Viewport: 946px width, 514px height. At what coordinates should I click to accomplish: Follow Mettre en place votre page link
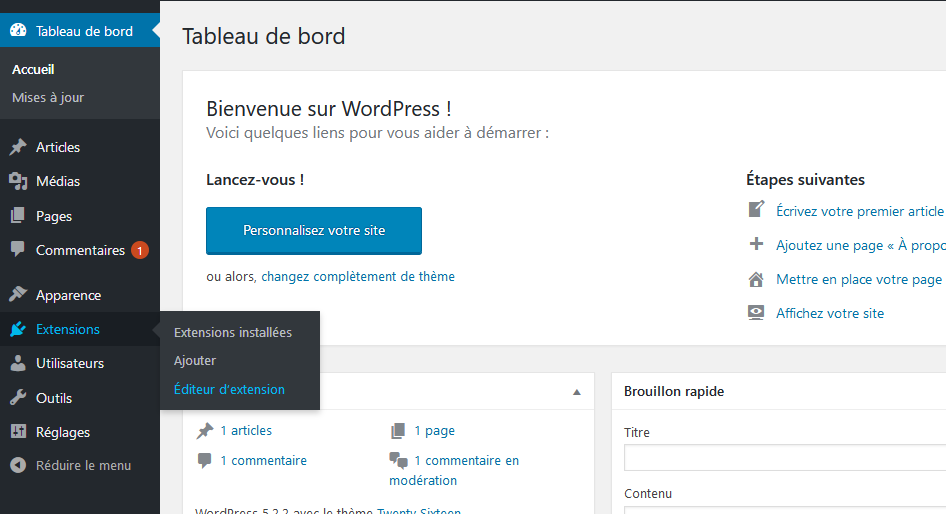[859, 279]
